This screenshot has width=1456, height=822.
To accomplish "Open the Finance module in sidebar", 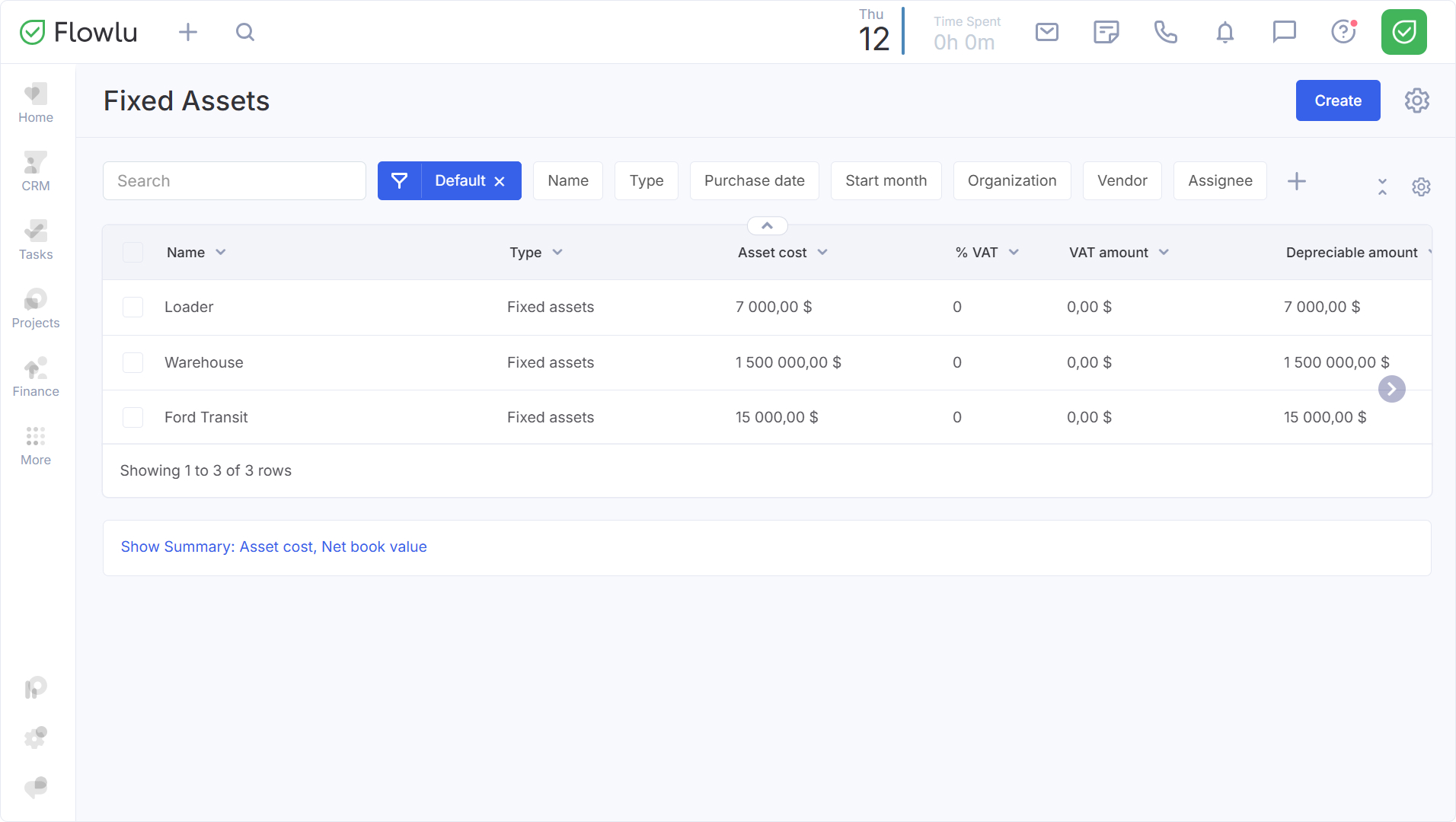I will click(36, 378).
